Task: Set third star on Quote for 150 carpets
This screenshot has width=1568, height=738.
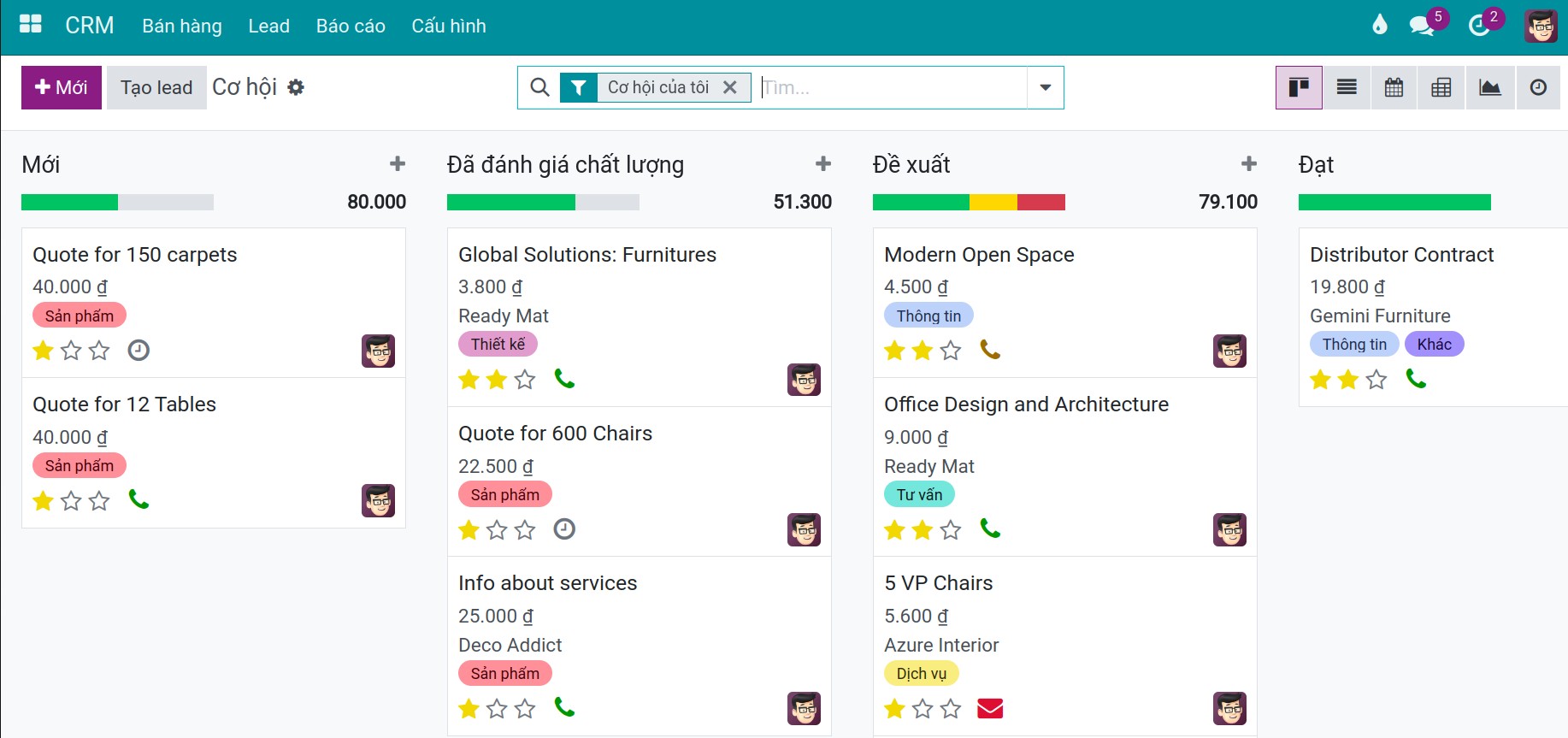Action: (99, 351)
